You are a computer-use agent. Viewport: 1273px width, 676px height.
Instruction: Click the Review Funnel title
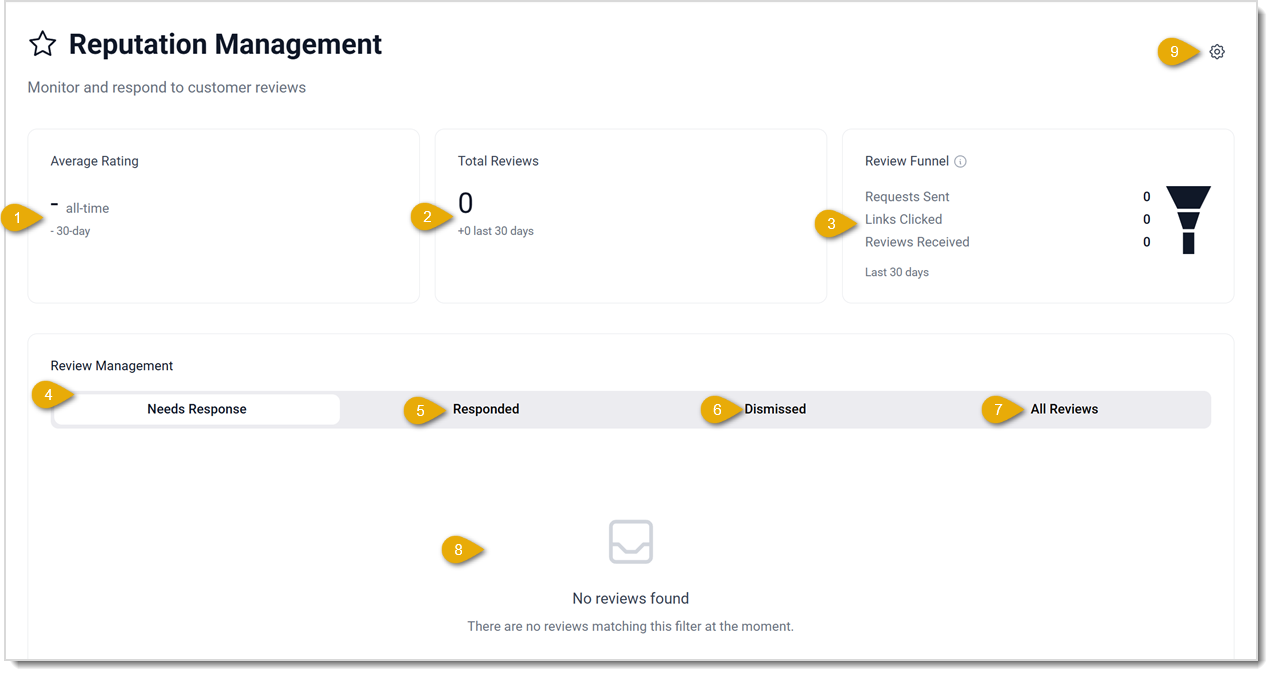pyautogui.click(x=907, y=161)
